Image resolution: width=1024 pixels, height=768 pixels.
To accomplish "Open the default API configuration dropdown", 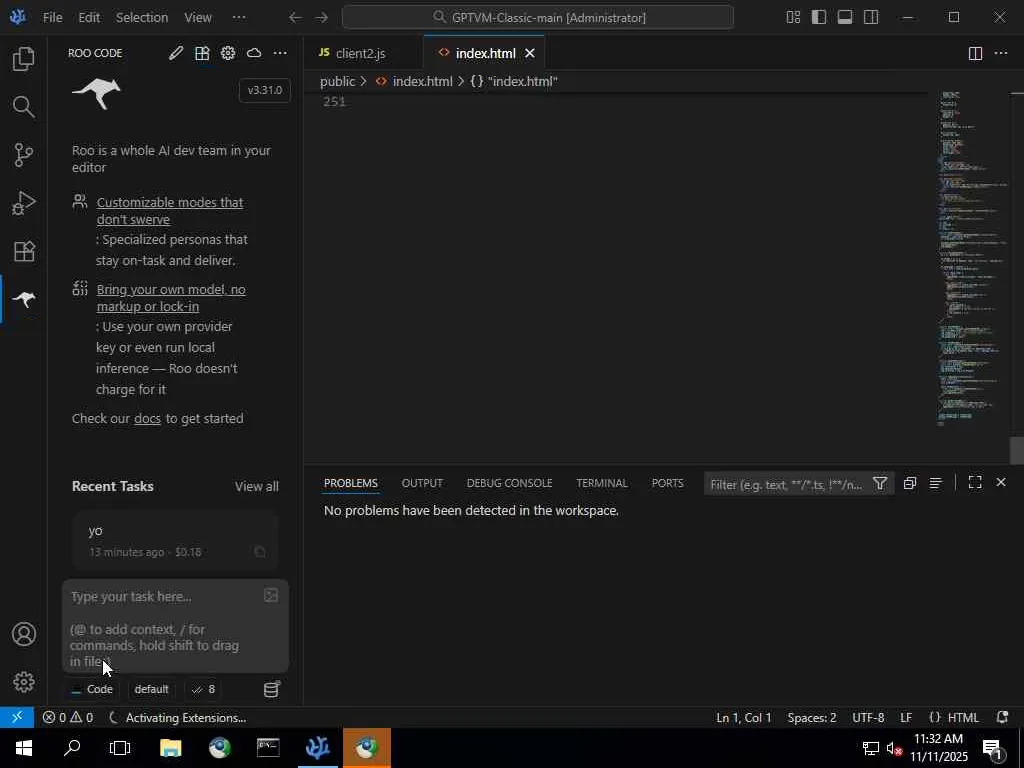I will point(152,690).
